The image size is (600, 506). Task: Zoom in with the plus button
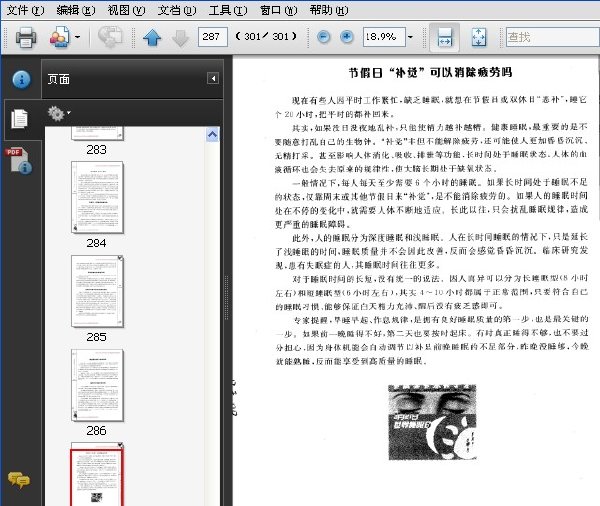click(x=347, y=37)
